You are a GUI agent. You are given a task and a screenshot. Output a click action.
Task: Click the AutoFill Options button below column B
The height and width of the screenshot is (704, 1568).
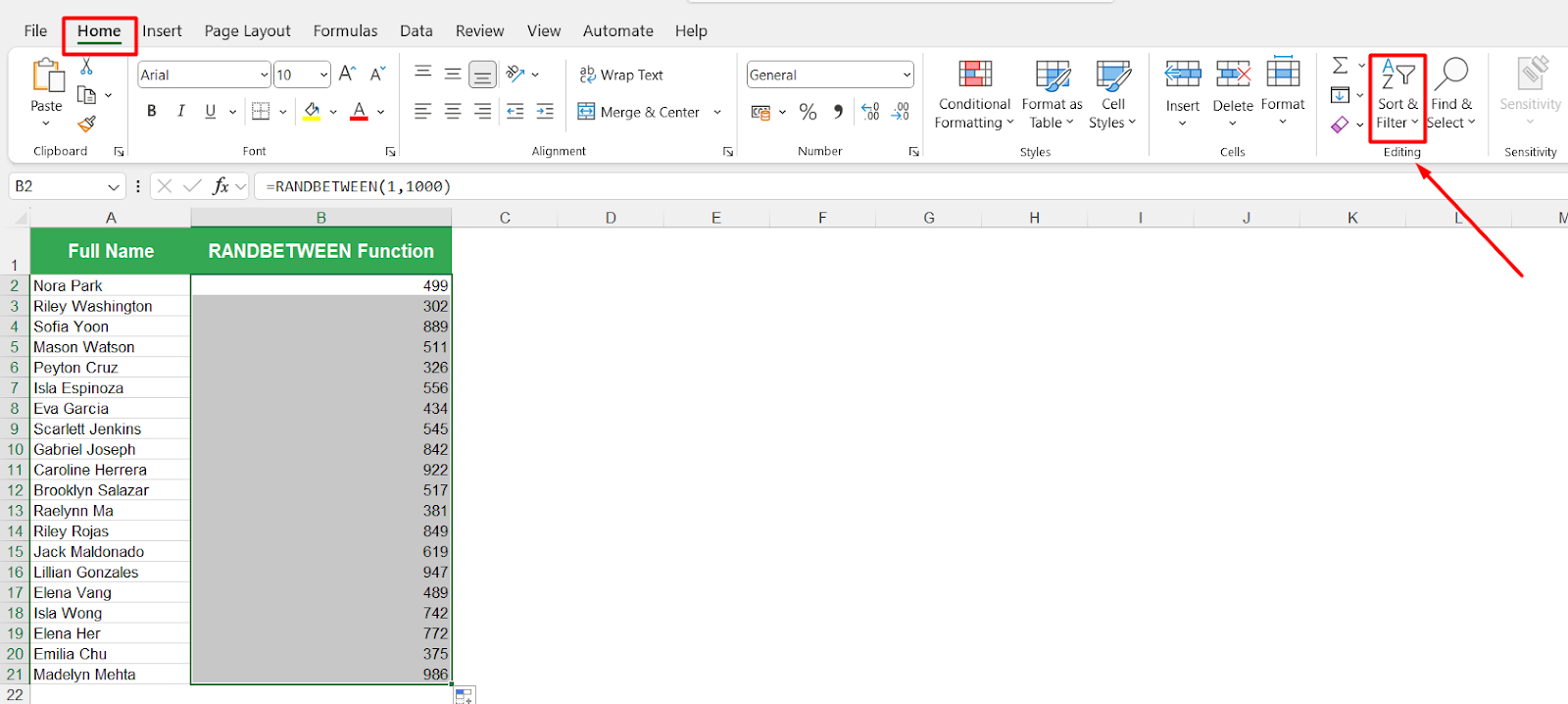pyautogui.click(x=465, y=695)
